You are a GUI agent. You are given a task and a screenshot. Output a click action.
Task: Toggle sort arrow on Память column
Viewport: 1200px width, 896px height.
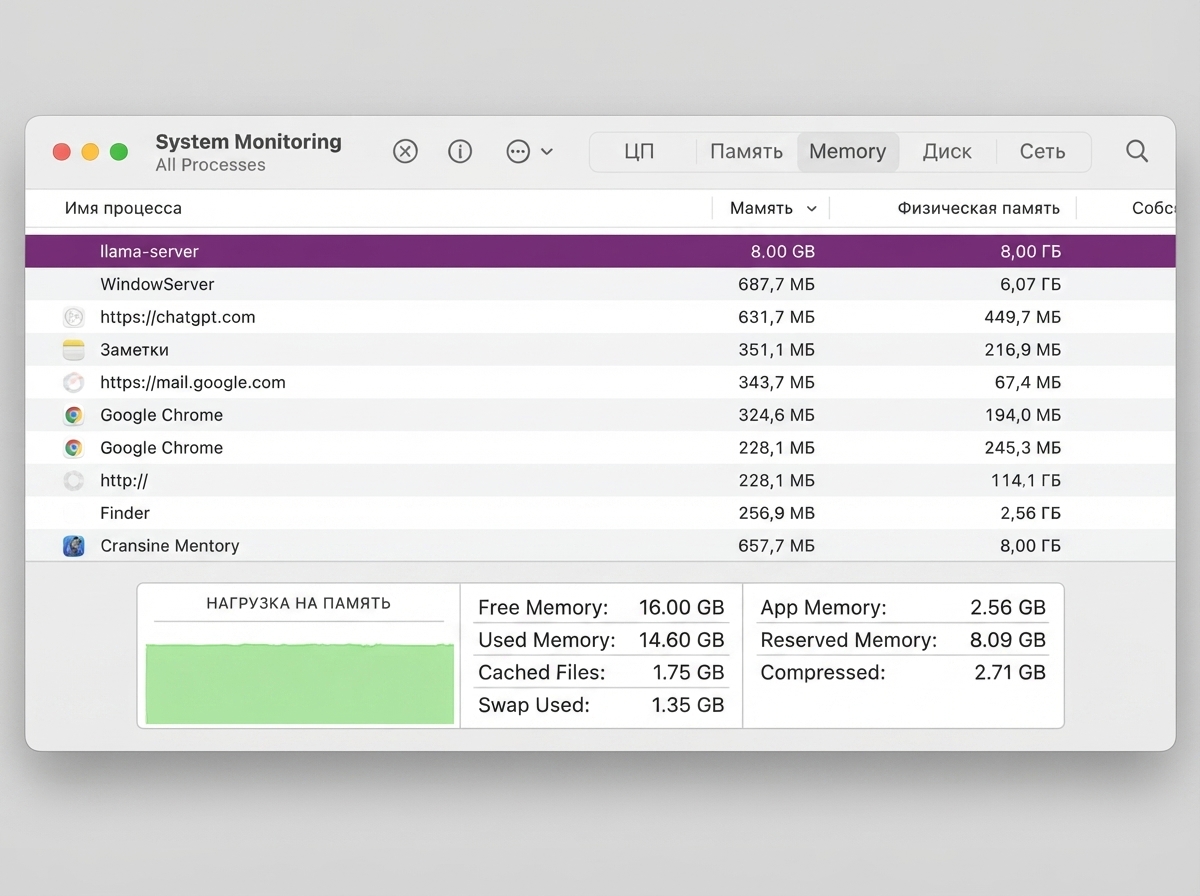click(x=811, y=209)
